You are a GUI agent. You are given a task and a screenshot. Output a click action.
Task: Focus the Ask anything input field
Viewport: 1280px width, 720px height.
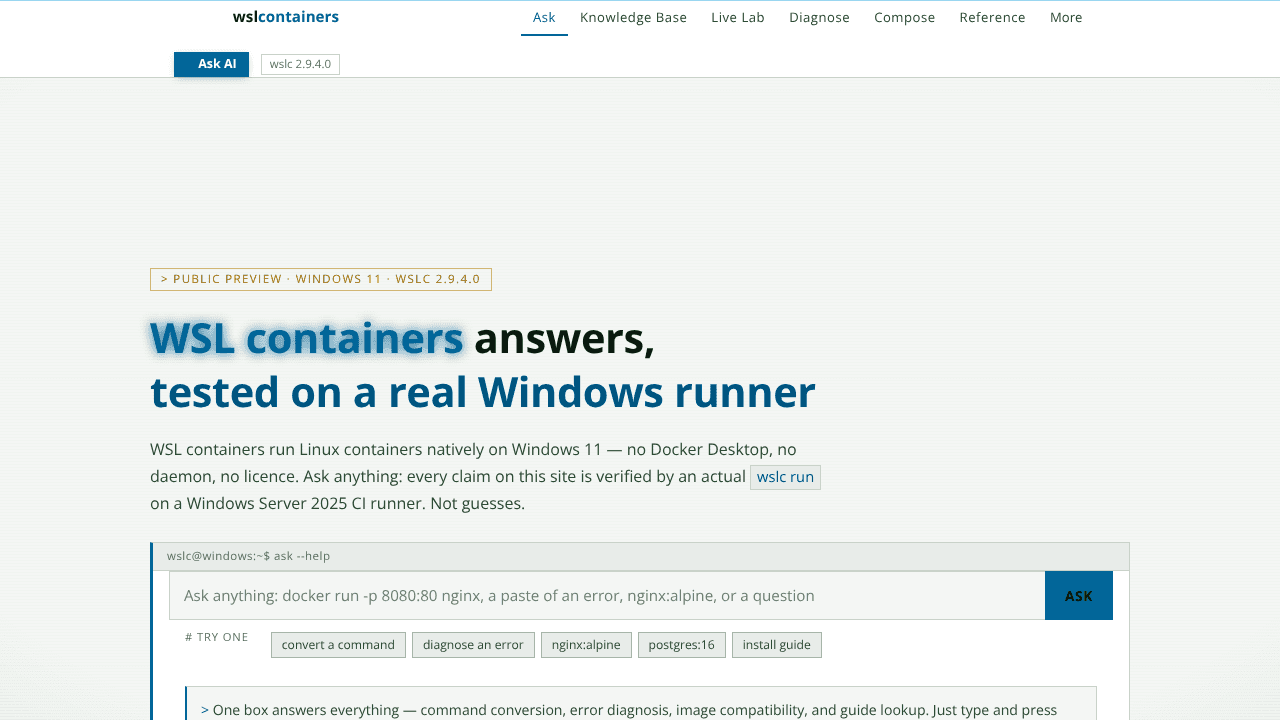coord(607,596)
